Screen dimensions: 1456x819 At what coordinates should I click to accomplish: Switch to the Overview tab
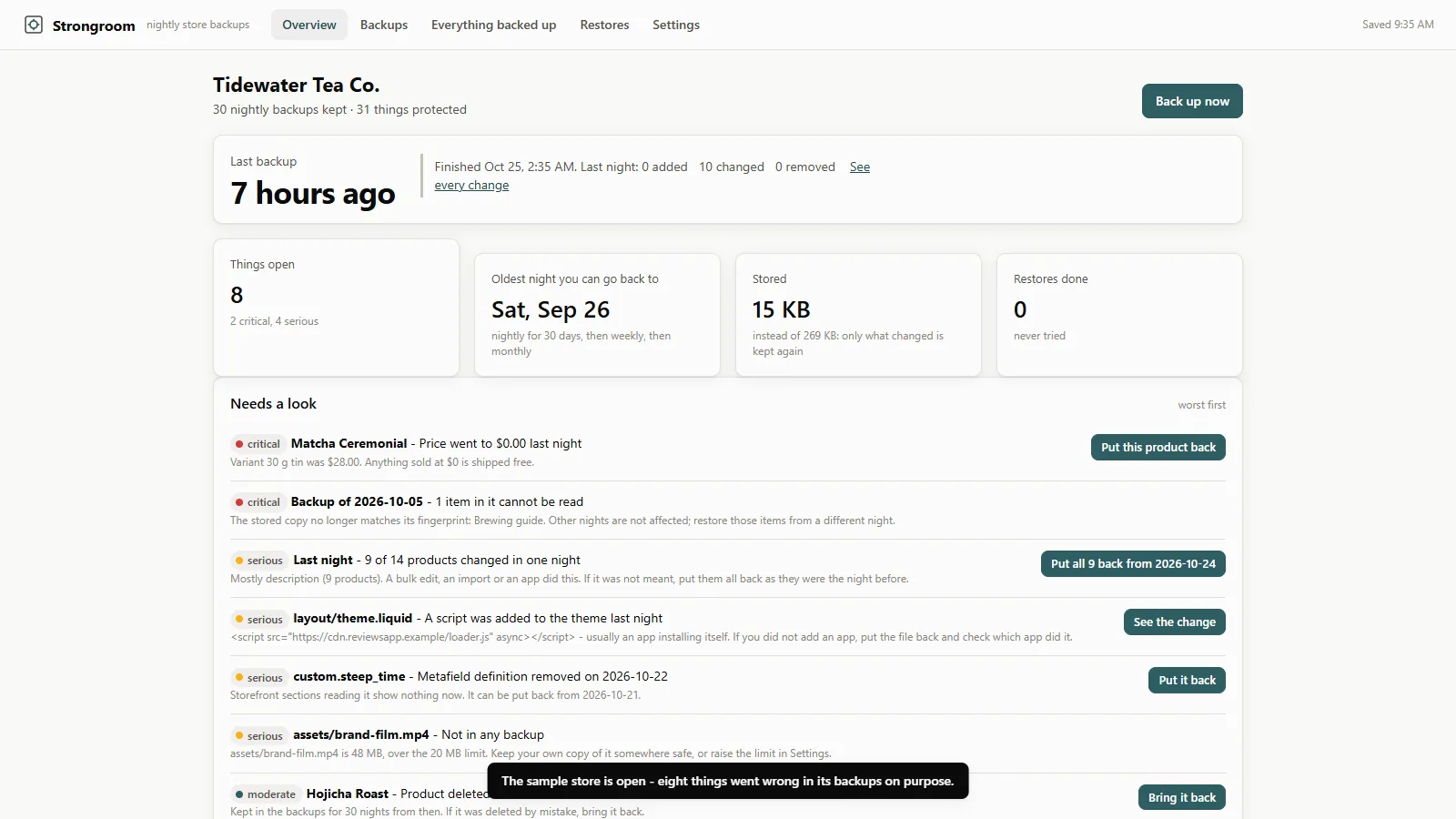[309, 25]
